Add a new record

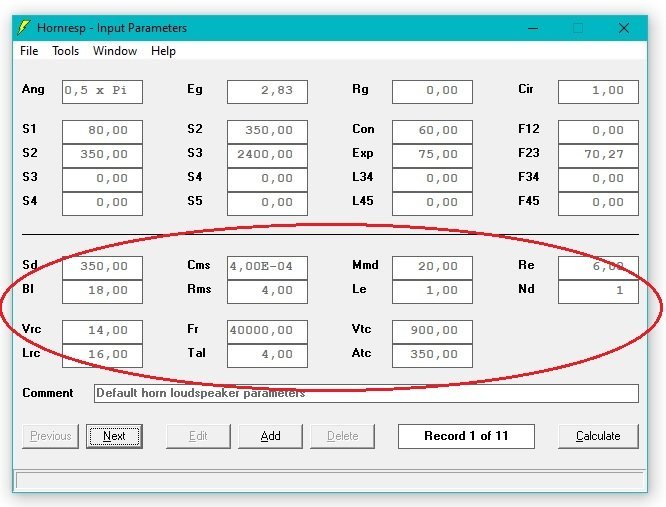point(271,436)
